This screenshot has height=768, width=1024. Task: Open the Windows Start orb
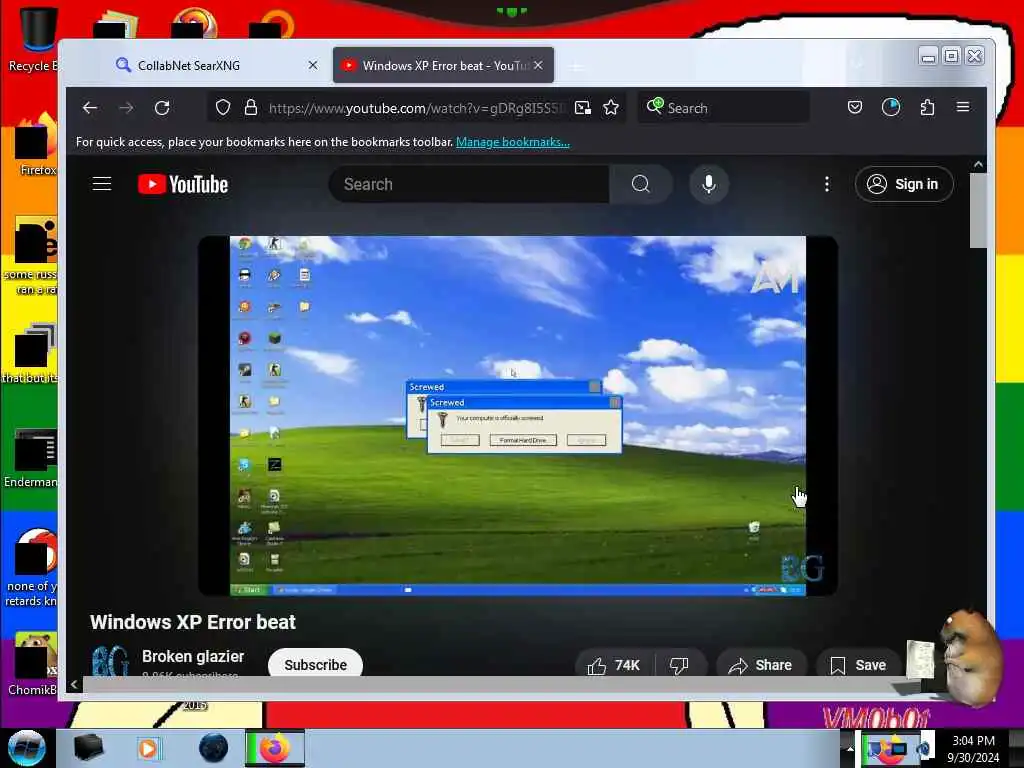[x=27, y=748]
